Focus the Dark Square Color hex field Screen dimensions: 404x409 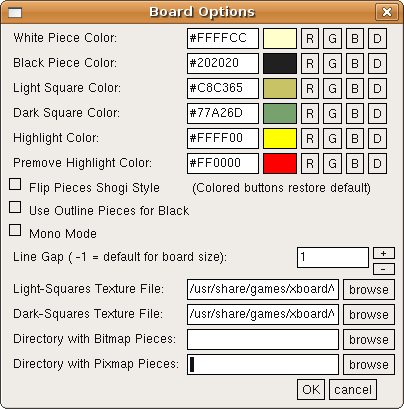[223, 114]
